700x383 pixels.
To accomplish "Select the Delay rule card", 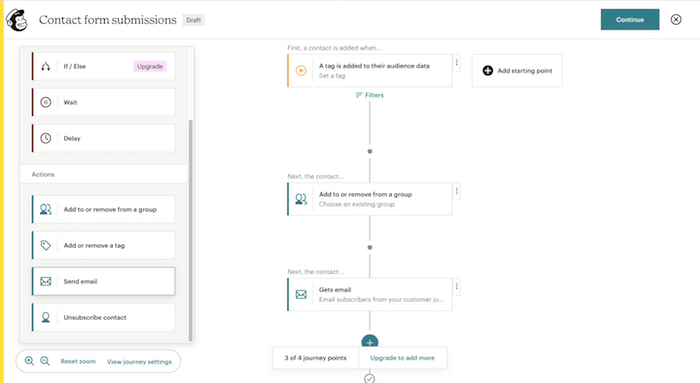I will 103,138.
